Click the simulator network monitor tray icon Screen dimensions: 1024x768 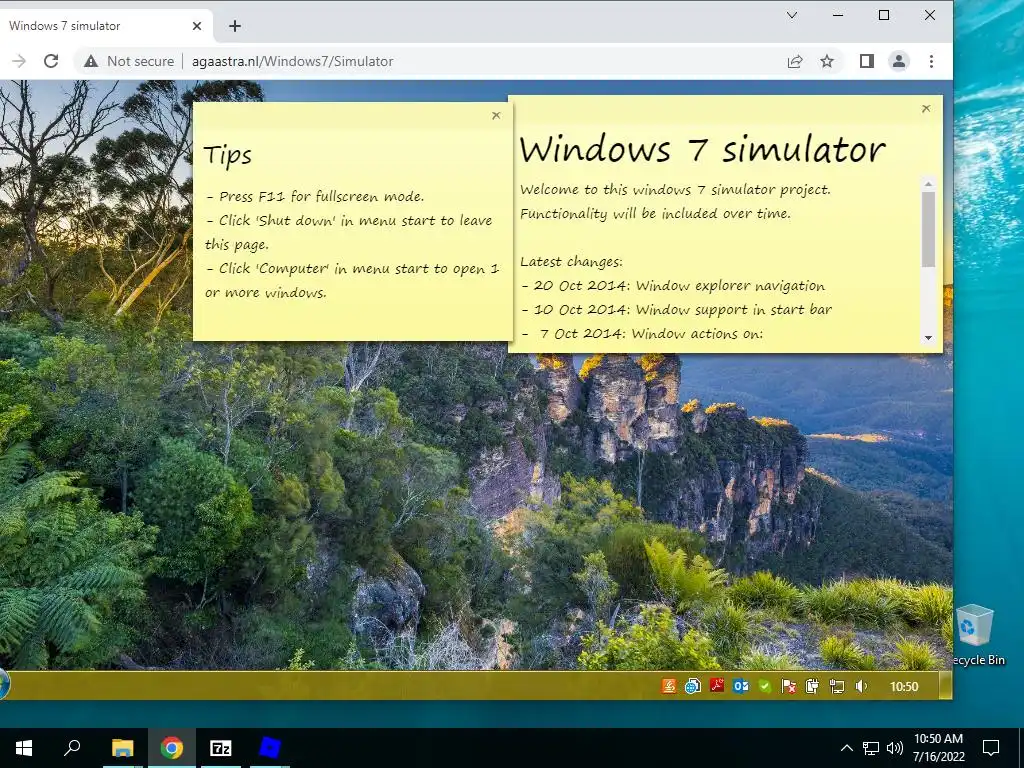coord(837,686)
